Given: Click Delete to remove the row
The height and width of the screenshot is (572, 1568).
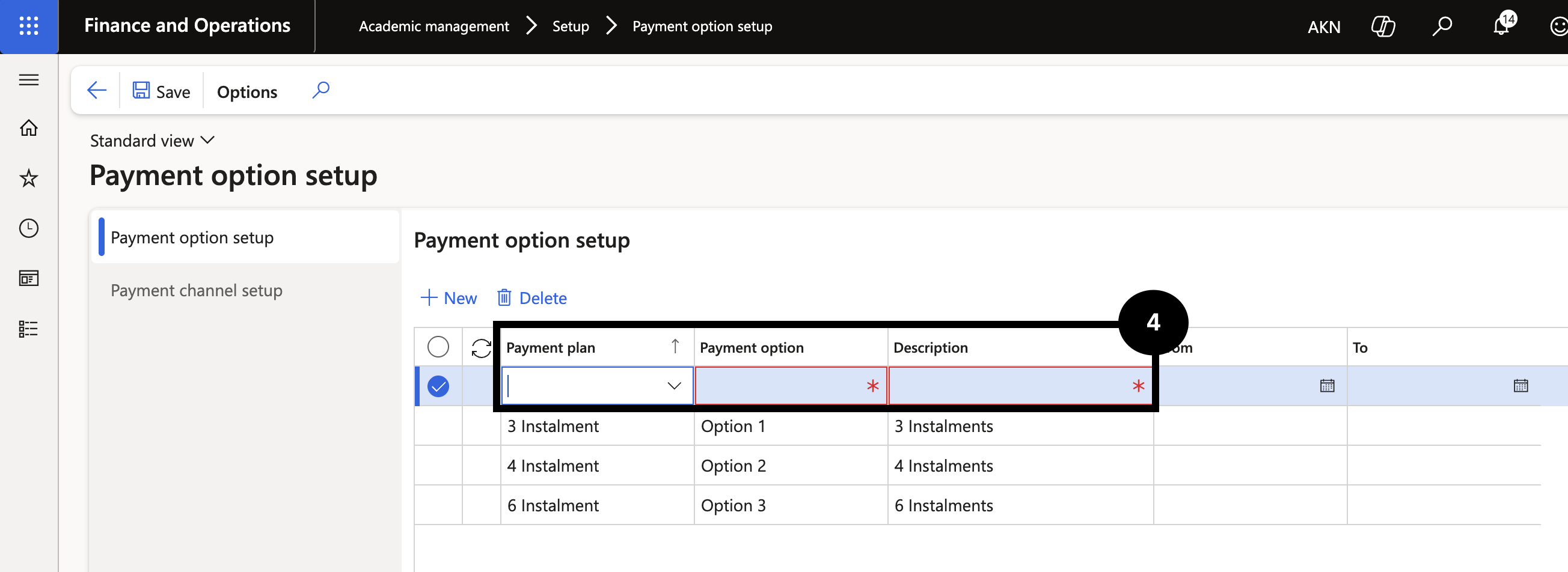Looking at the screenshot, I should 532,298.
